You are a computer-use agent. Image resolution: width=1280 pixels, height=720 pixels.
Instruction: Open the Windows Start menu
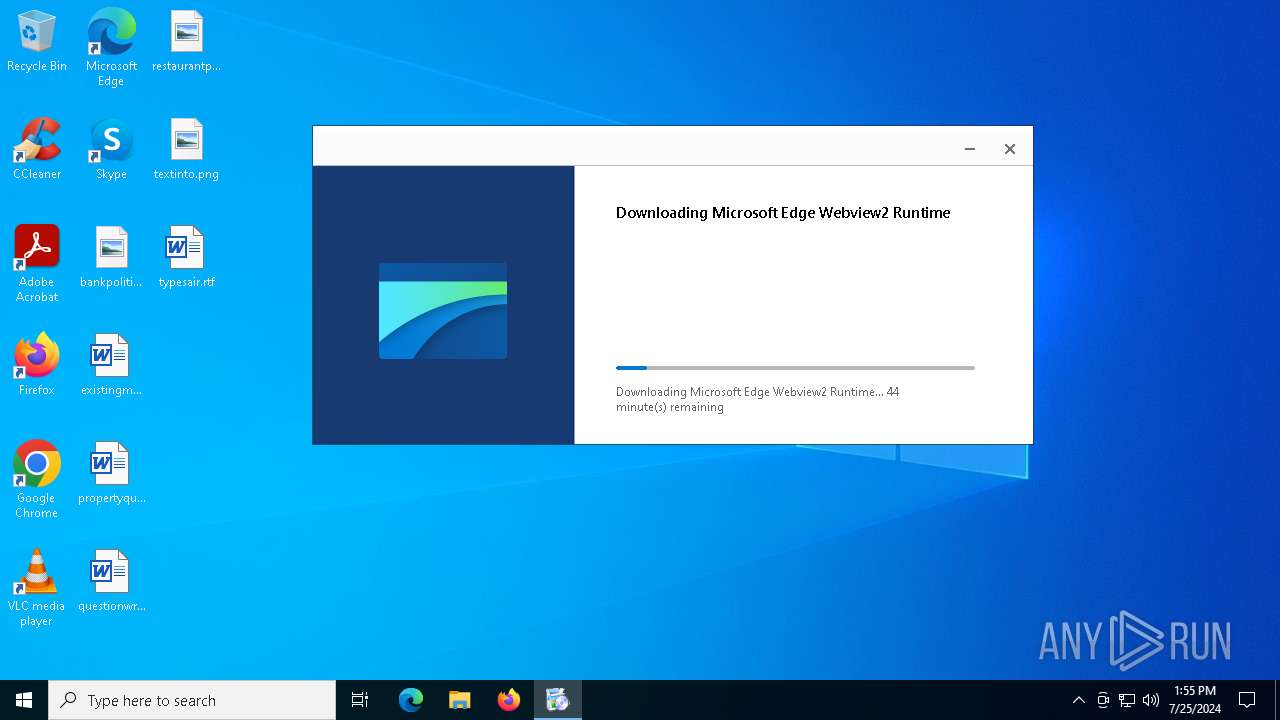coord(24,700)
